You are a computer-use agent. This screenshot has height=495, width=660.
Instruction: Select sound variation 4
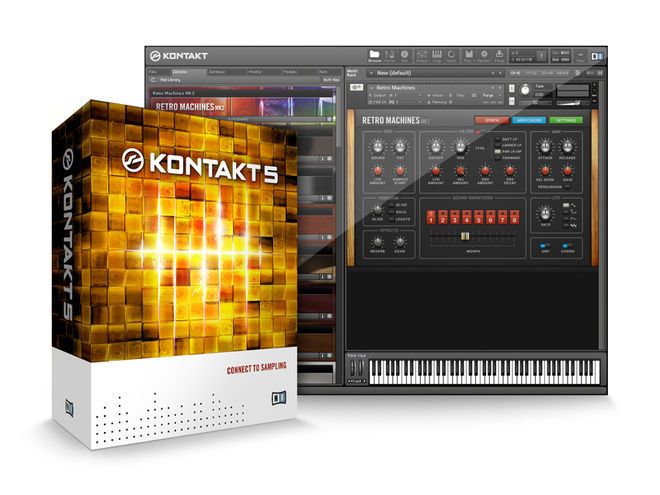[467, 217]
